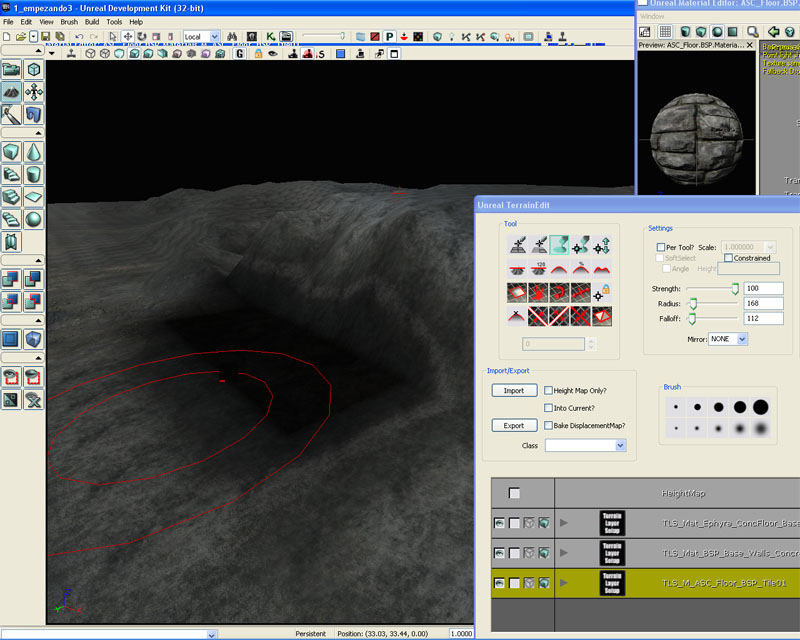Expand the TLS_Mat_BSP_Base_Walls layer arrow
The width and height of the screenshot is (800, 640).
pos(564,553)
